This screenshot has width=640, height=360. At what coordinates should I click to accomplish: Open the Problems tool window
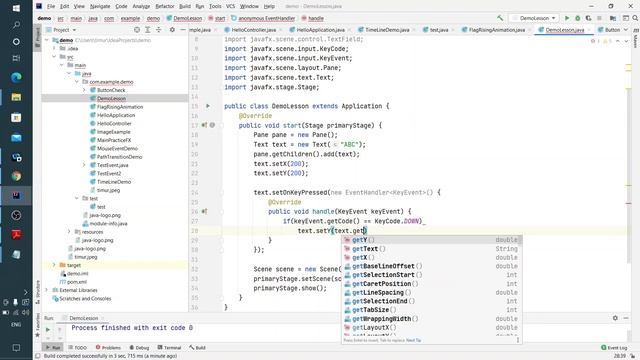pos(108,348)
